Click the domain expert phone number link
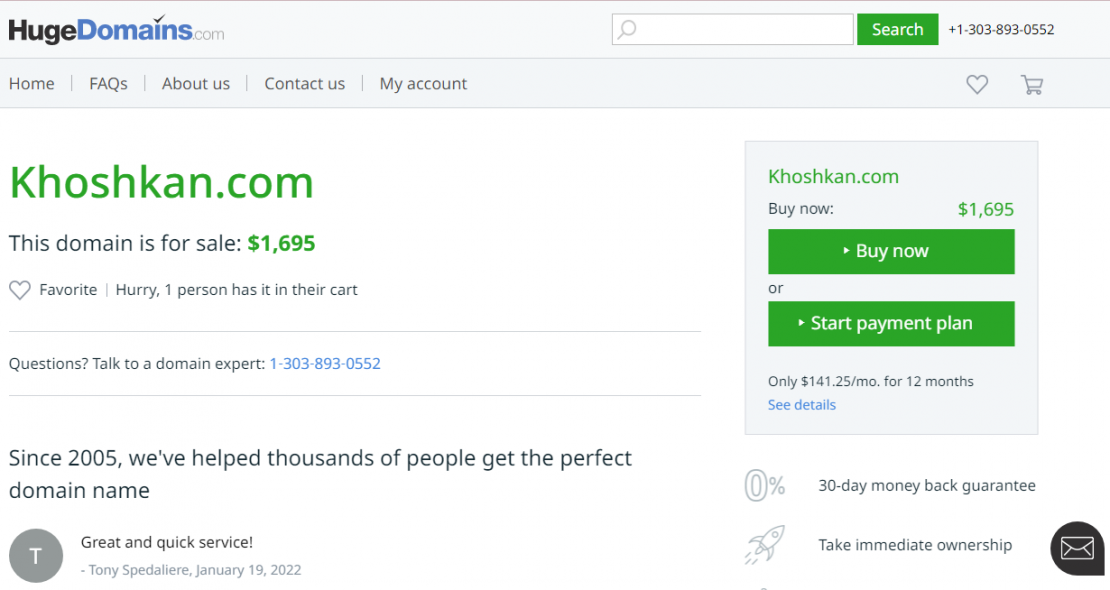This screenshot has width=1110, height=590. [325, 364]
